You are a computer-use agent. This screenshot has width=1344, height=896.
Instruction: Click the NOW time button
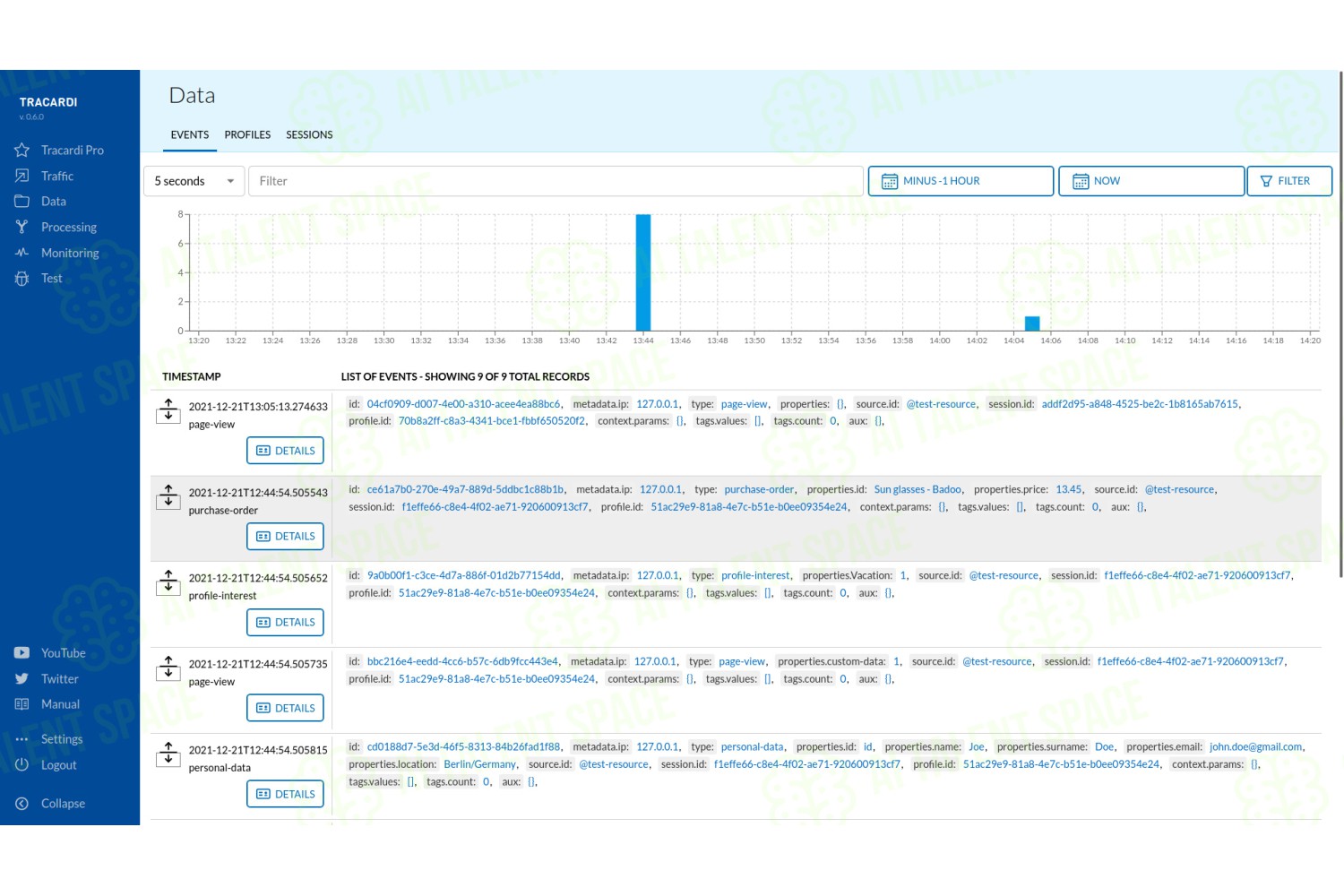pyautogui.click(x=1151, y=181)
